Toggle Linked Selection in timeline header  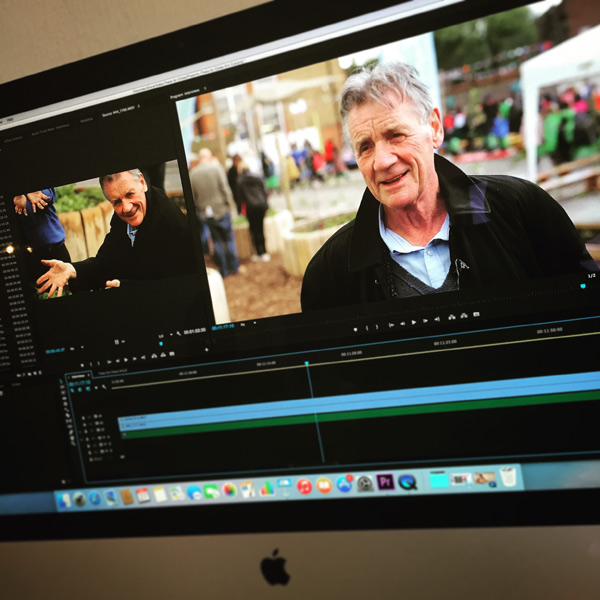click(88, 389)
